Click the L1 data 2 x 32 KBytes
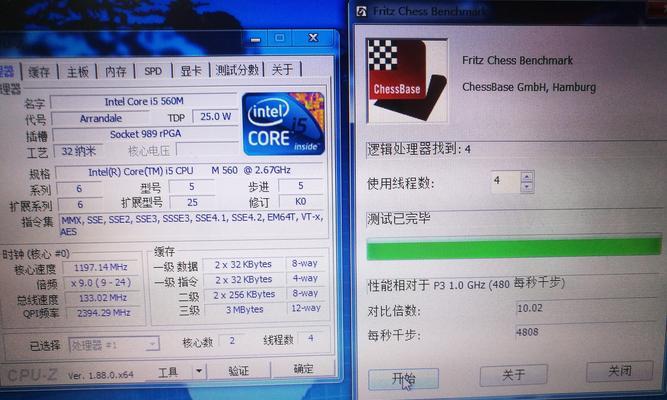Image resolution: width=667 pixels, height=400 pixels. pos(243,264)
